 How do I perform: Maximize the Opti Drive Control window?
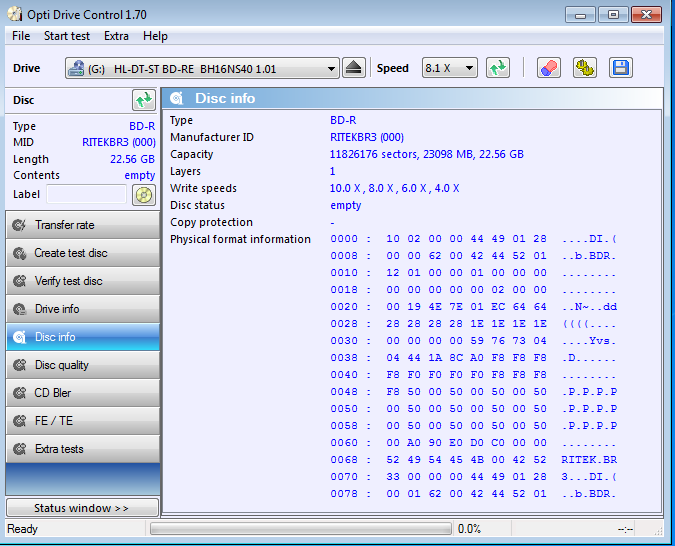(x=613, y=15)
